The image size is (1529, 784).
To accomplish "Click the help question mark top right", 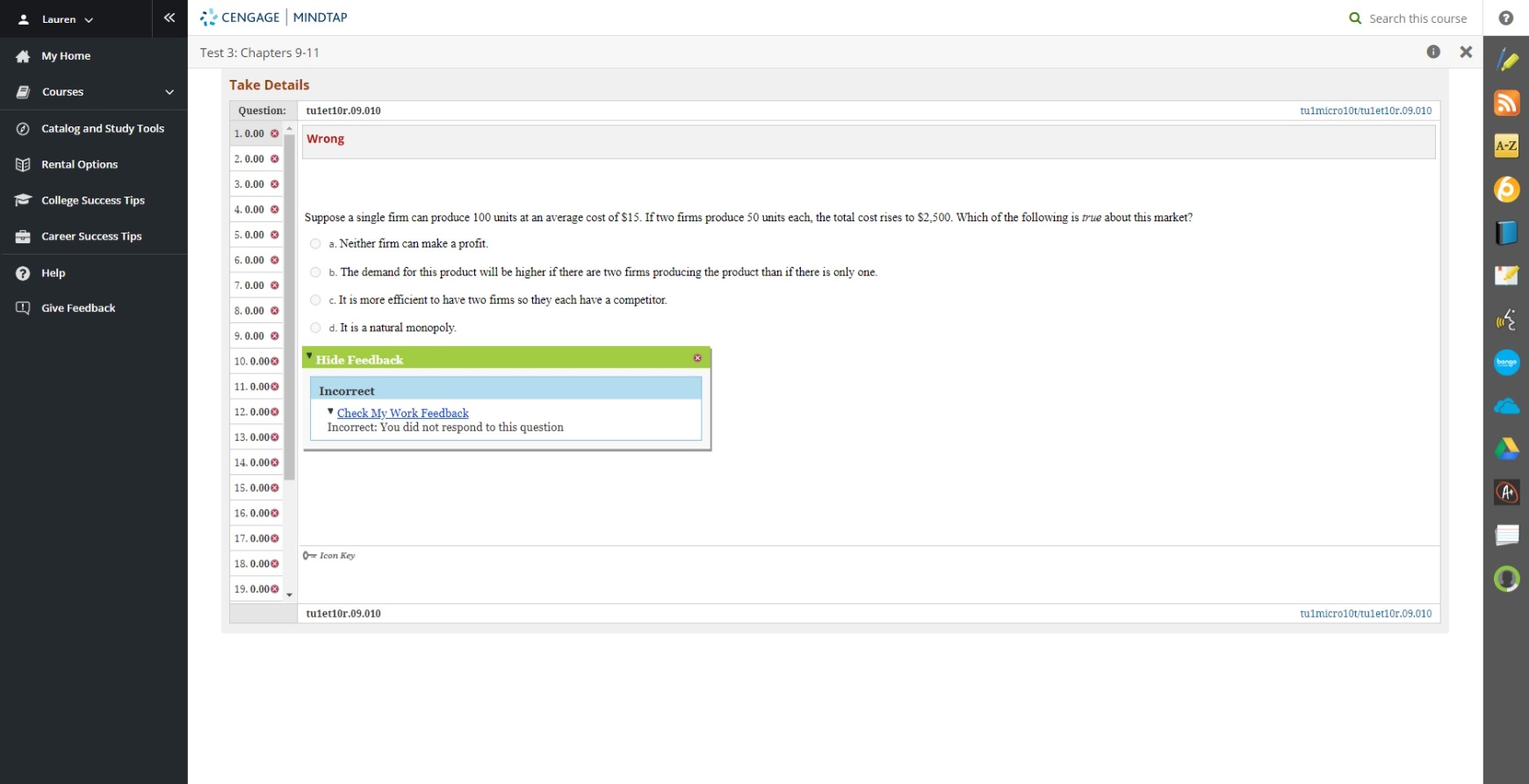I will coord(1506,18).
